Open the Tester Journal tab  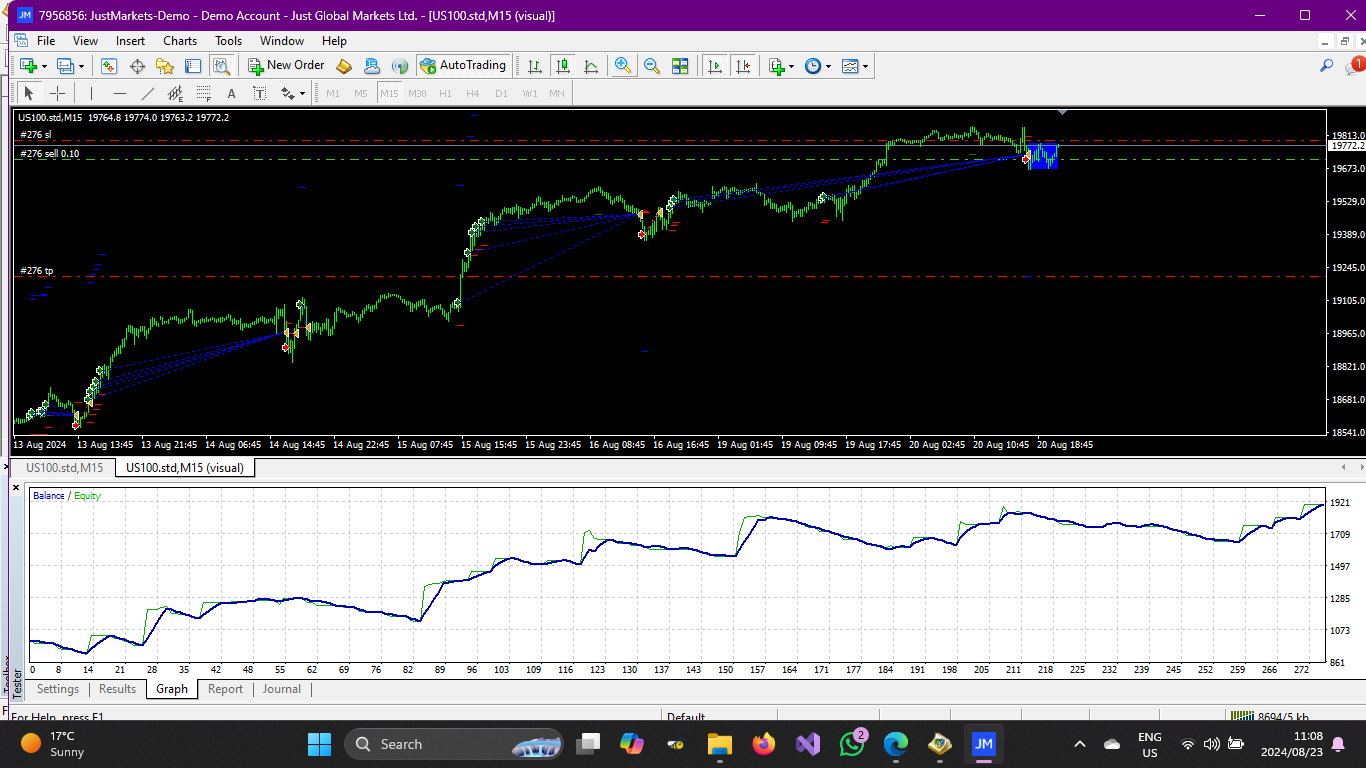click(281, 689)
